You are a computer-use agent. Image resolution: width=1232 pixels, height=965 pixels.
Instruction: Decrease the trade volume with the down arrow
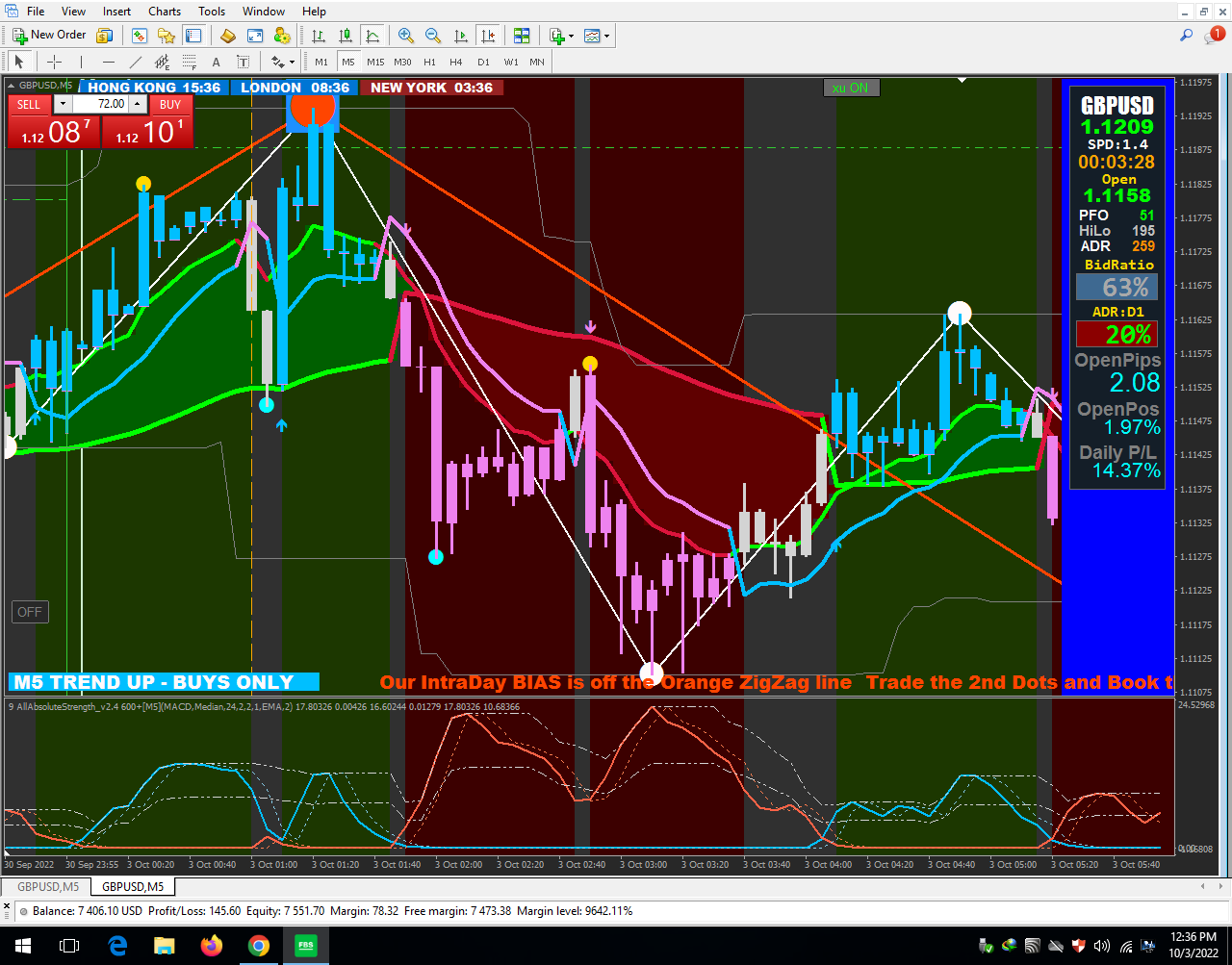coord(63,104)
